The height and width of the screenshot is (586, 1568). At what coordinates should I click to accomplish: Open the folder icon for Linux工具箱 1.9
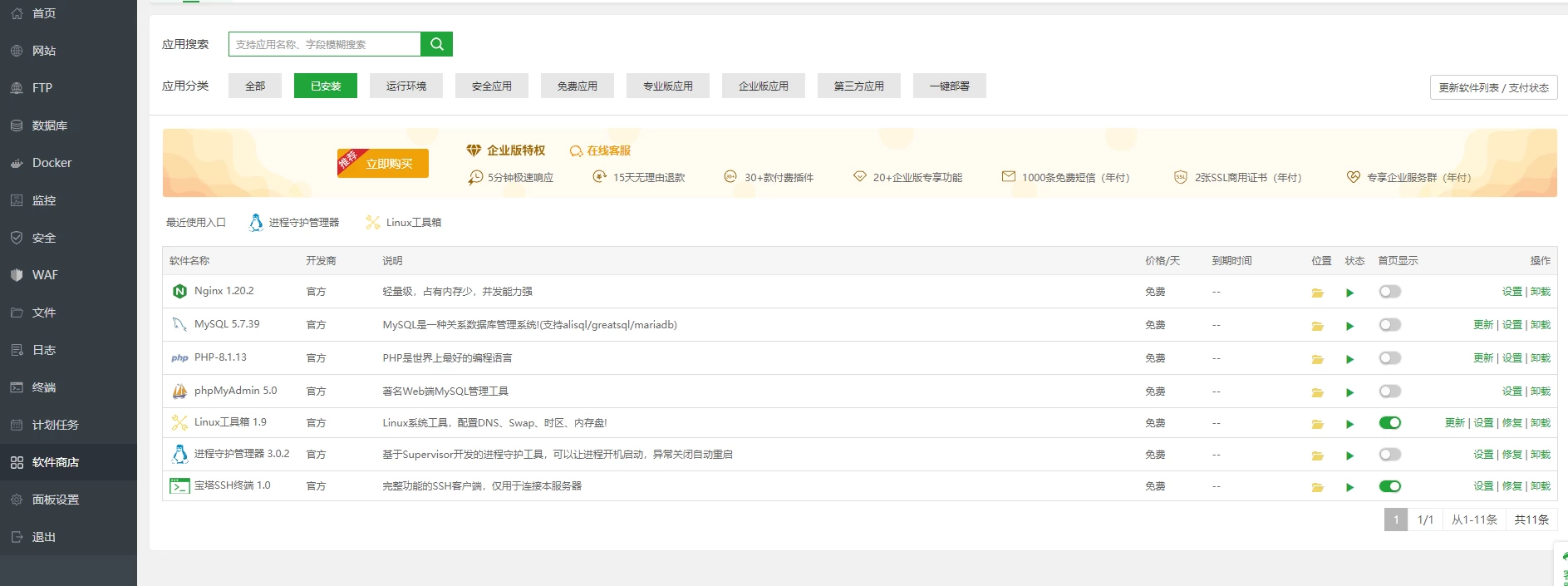click(1317, 424)
